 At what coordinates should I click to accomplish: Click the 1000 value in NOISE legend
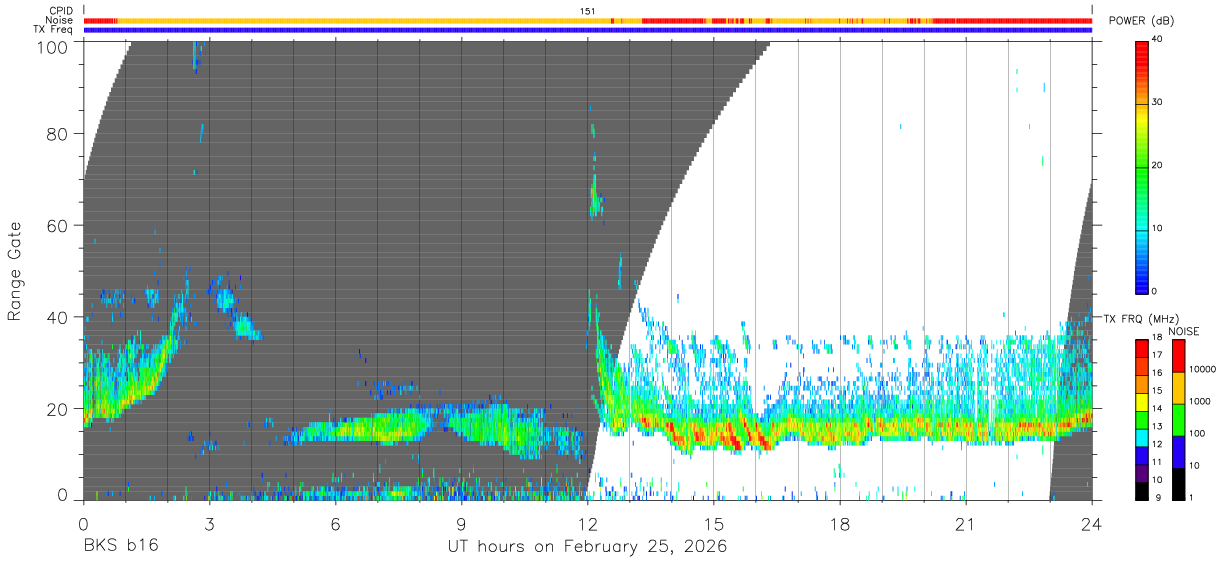point(1201,402)
